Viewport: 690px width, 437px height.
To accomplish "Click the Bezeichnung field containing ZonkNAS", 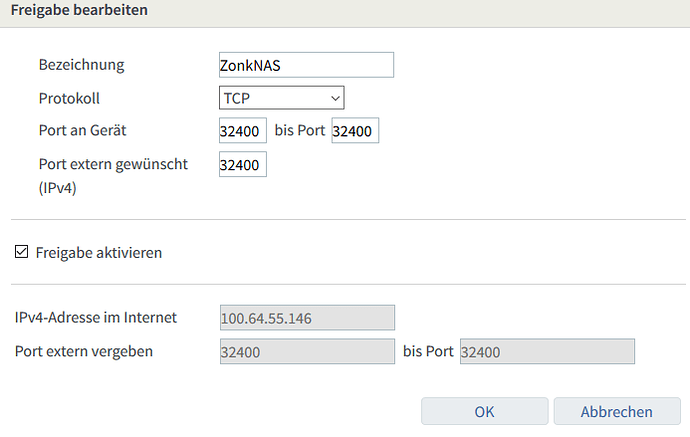I will (x=306, y=65).
